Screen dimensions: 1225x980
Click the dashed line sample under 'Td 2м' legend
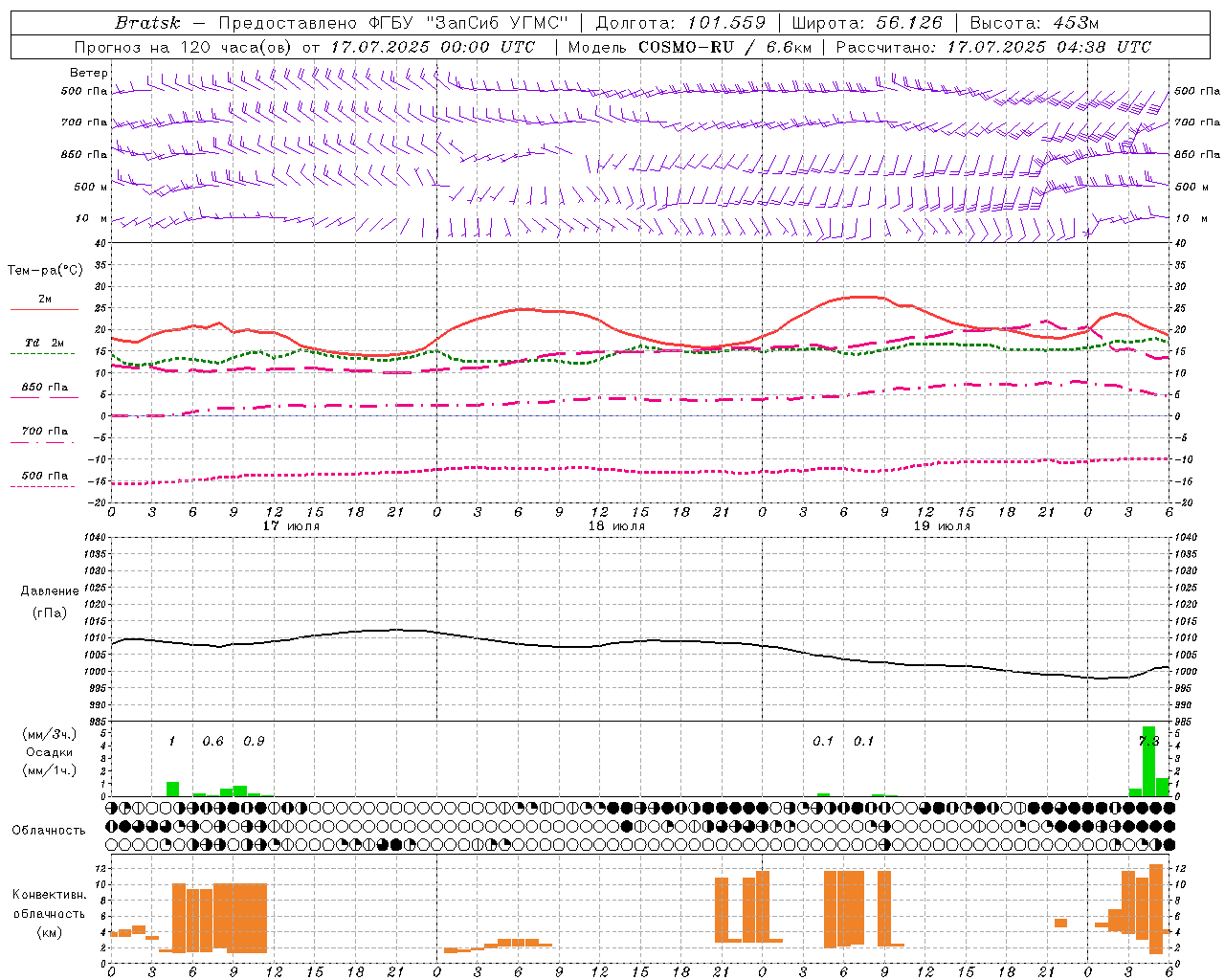pos(44,354)
